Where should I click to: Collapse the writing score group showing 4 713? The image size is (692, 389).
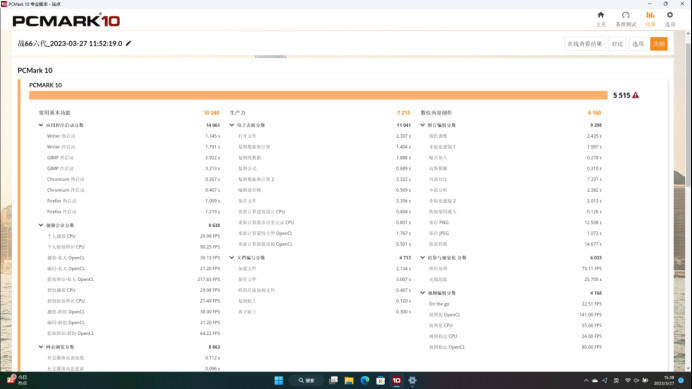coord(232,257)
